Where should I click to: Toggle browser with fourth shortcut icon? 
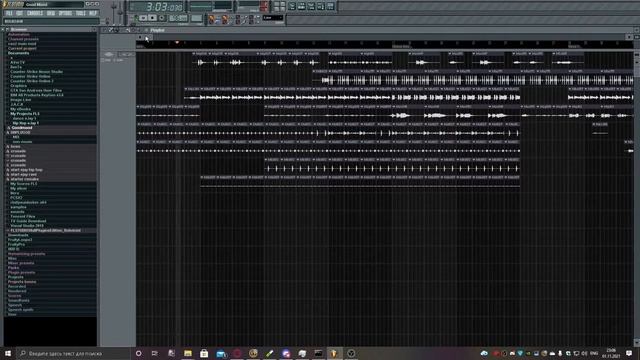[x=321, y=6]
